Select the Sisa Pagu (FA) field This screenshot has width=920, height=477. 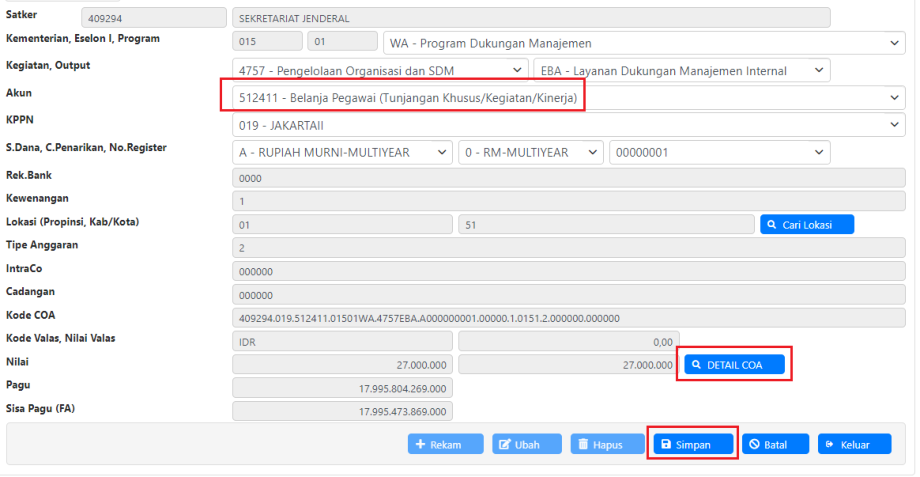coord(342,411)
